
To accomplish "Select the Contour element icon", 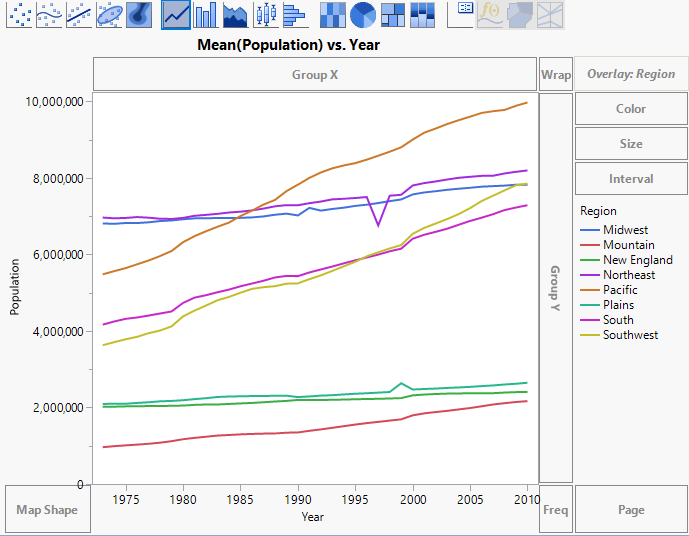I will [140, 14].
